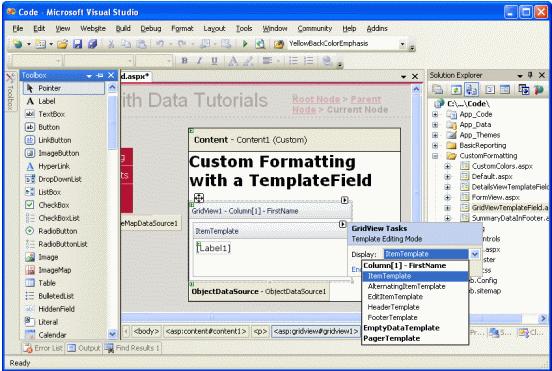Switch to the Find Results 1 tab
Image resolution: width=552 pixels, height=371 pixels.
(x=132, y=348)
